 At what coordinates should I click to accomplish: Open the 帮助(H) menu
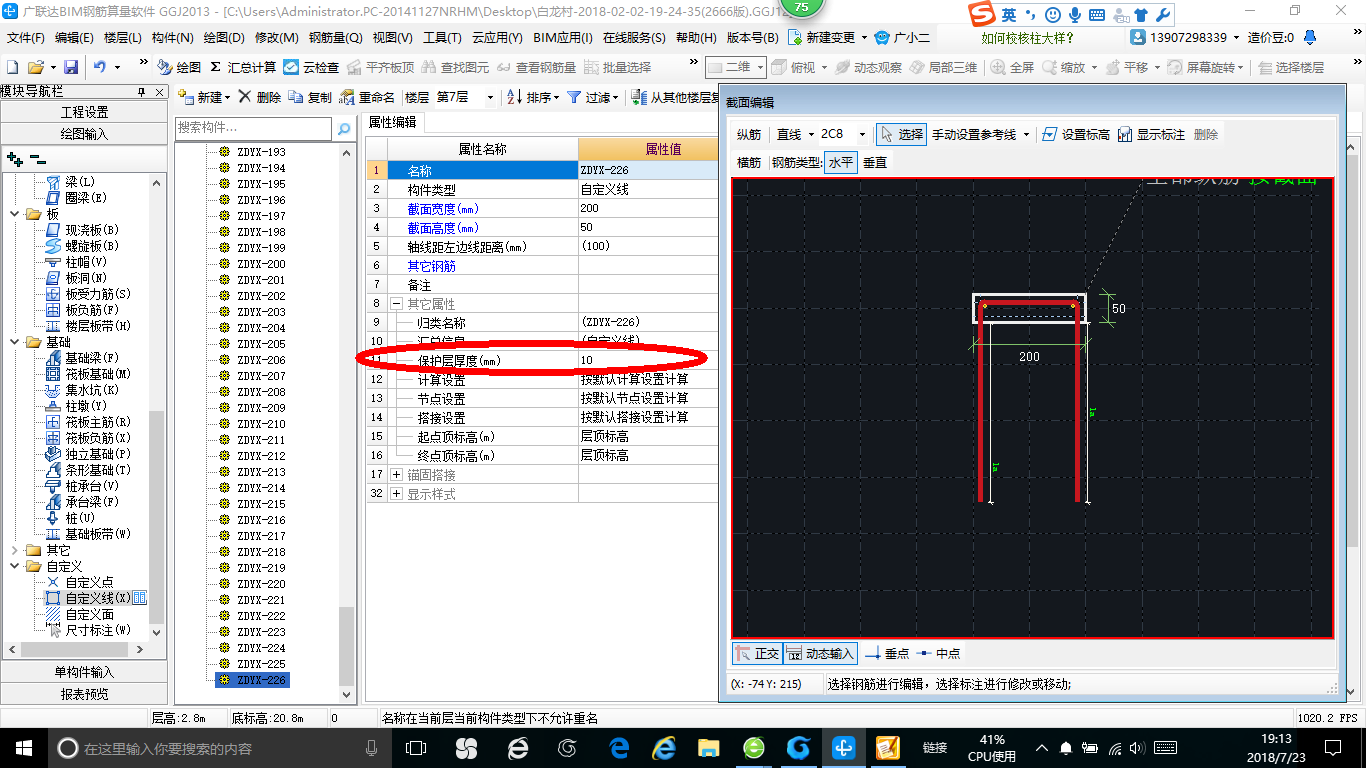pos(697,37)
